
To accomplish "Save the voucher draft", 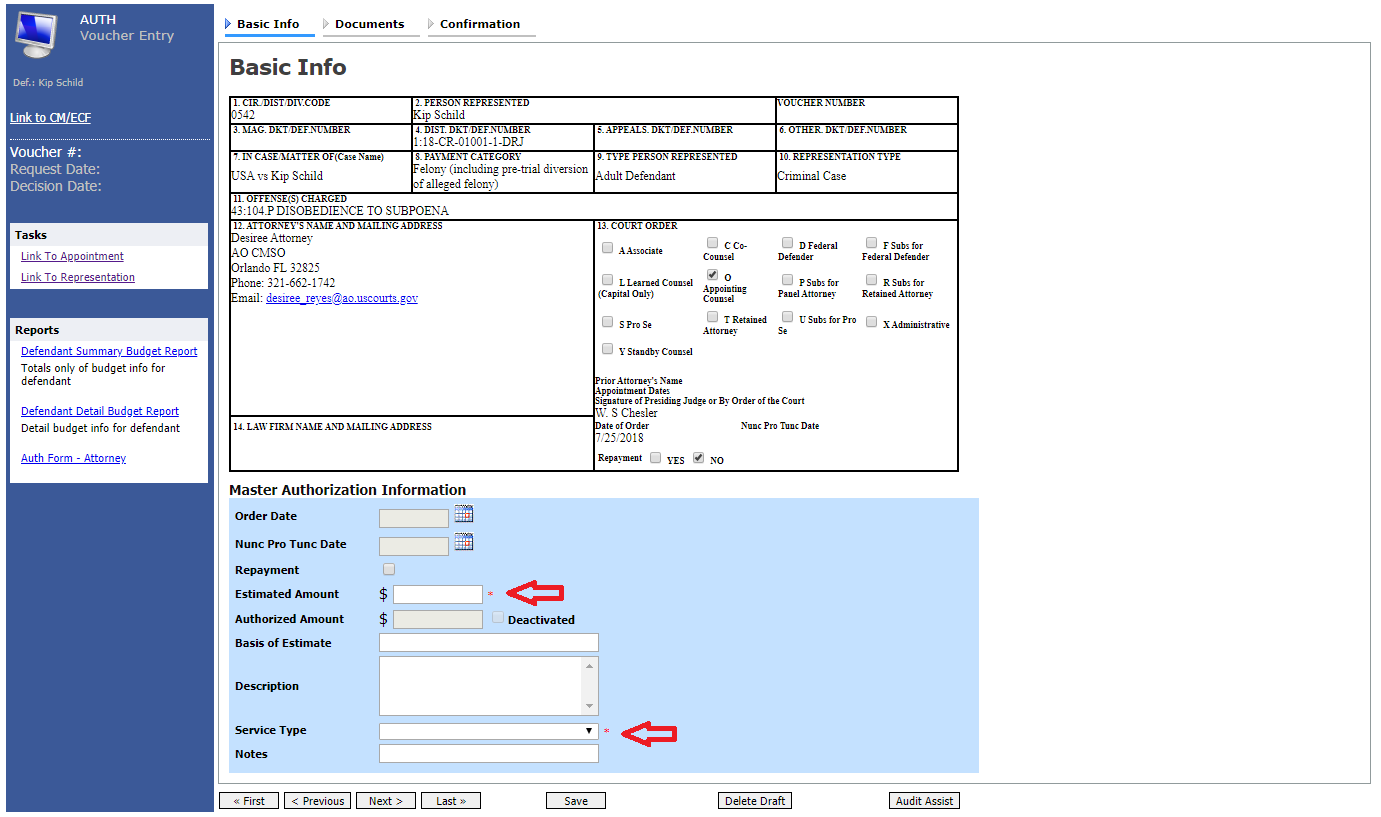I will [x=576, y=801].
